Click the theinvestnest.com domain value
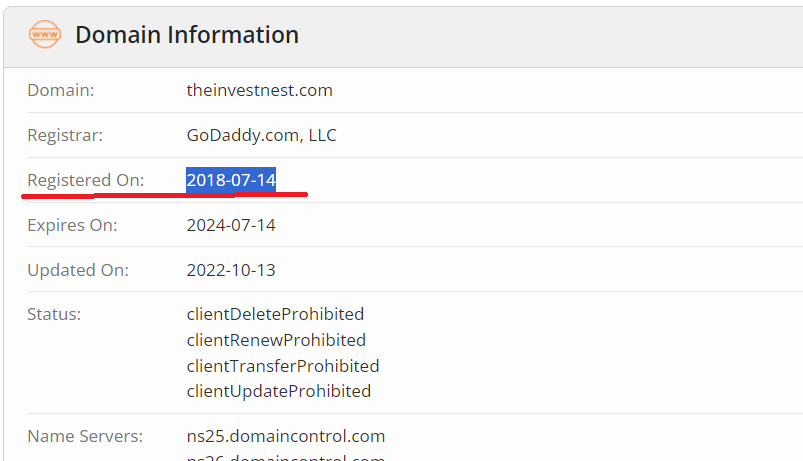This screenshot has width=803, height=461. (x=259, y=90)
